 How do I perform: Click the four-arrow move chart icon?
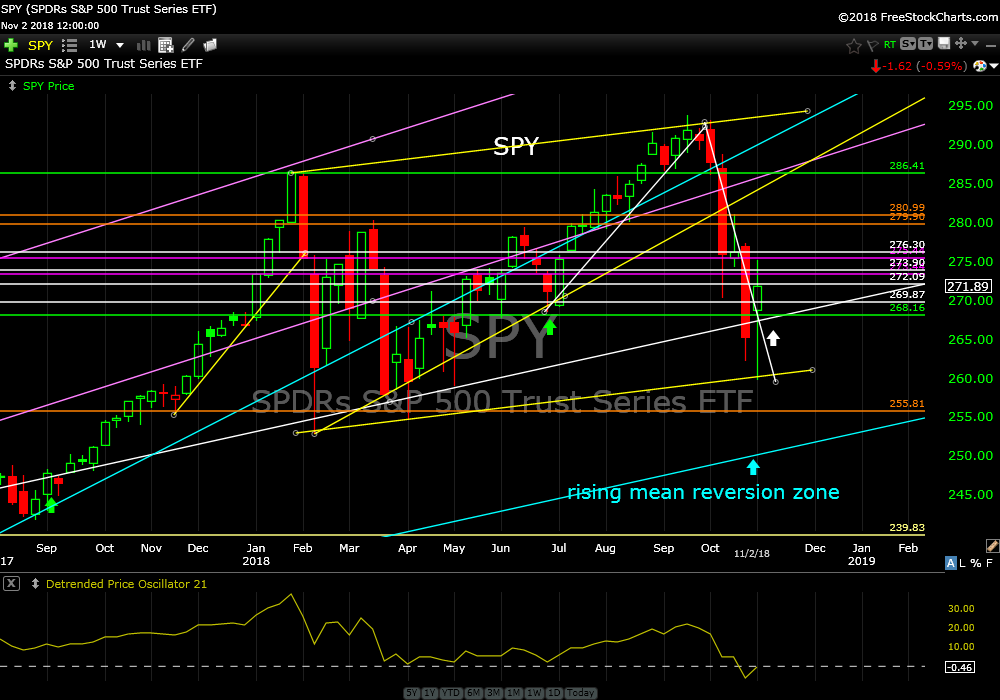pos(959,44)
